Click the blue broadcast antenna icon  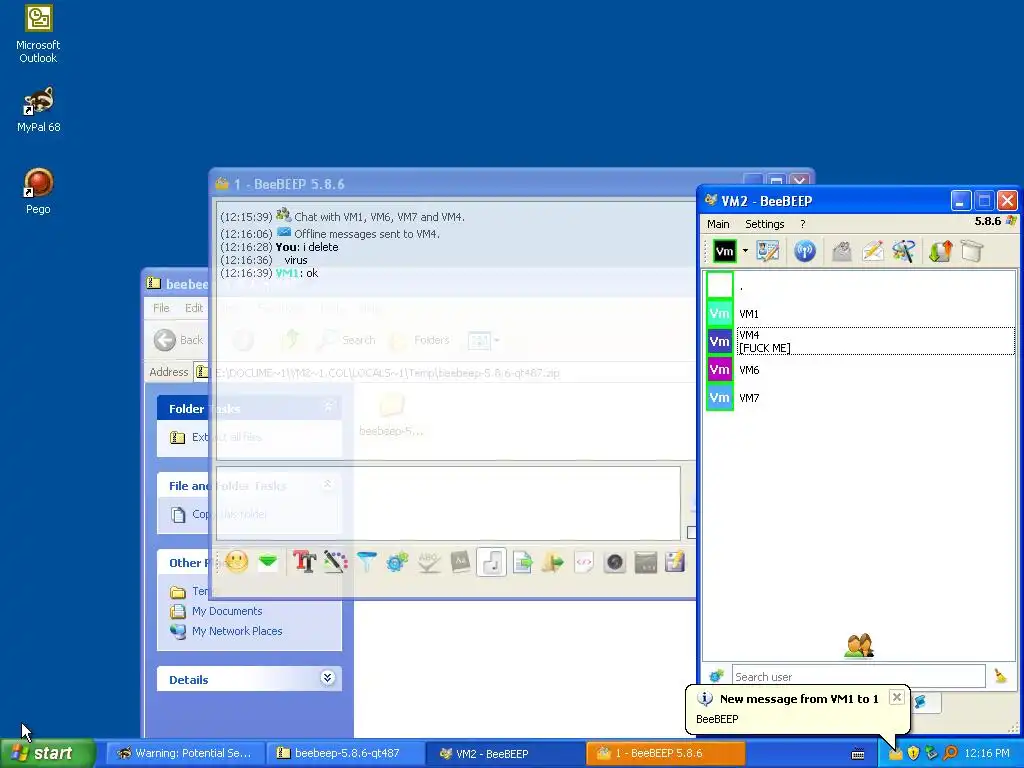click(x=805, y=251)
